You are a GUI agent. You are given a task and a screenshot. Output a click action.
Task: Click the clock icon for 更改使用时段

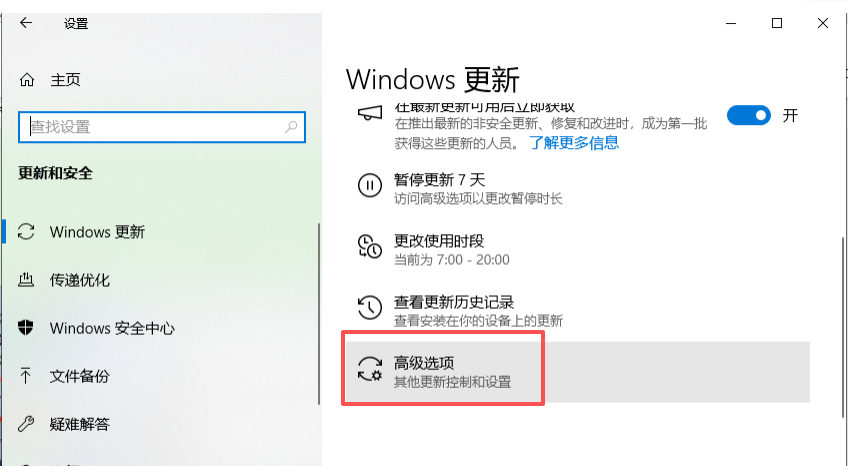tap(370, 247)
